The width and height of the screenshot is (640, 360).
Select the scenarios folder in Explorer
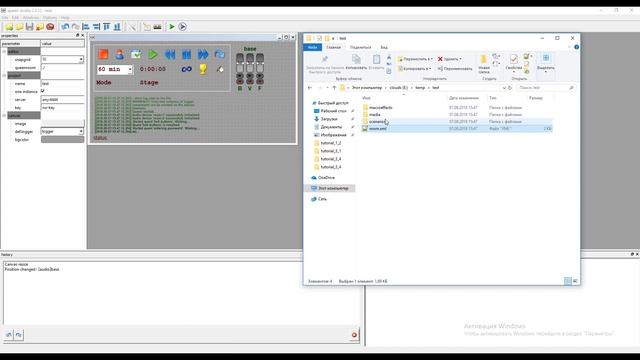457,122
